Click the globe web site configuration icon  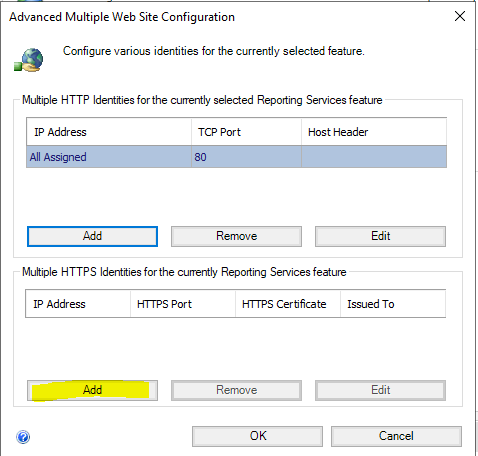click(x=29, y=60)
